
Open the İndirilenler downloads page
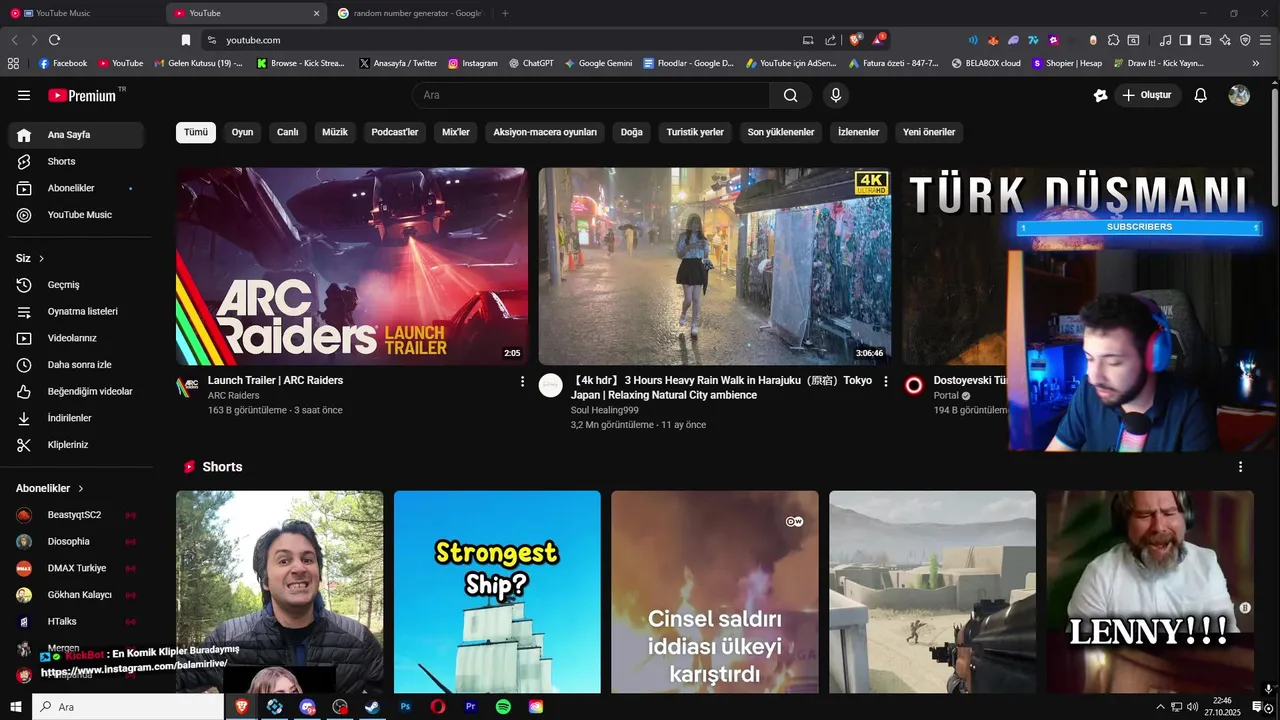pos(76,418)
